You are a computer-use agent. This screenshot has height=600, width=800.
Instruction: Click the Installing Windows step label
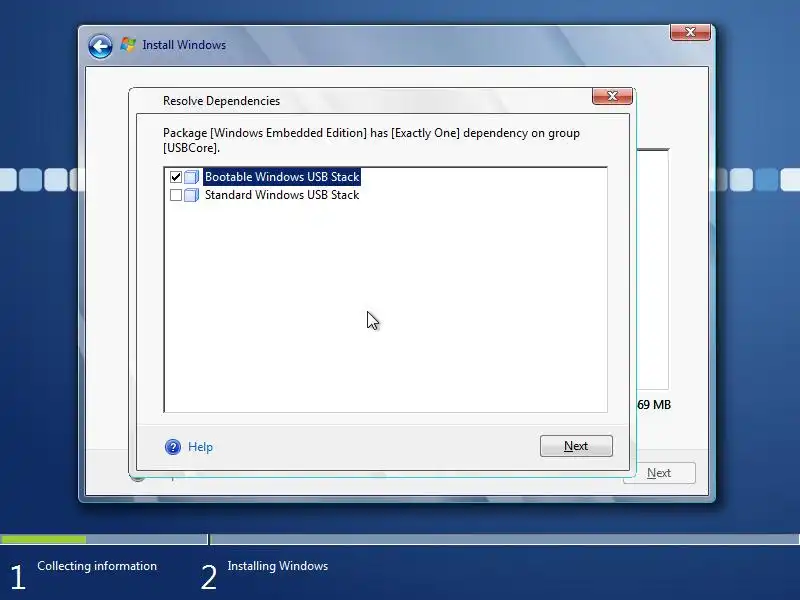pos(278,566)
